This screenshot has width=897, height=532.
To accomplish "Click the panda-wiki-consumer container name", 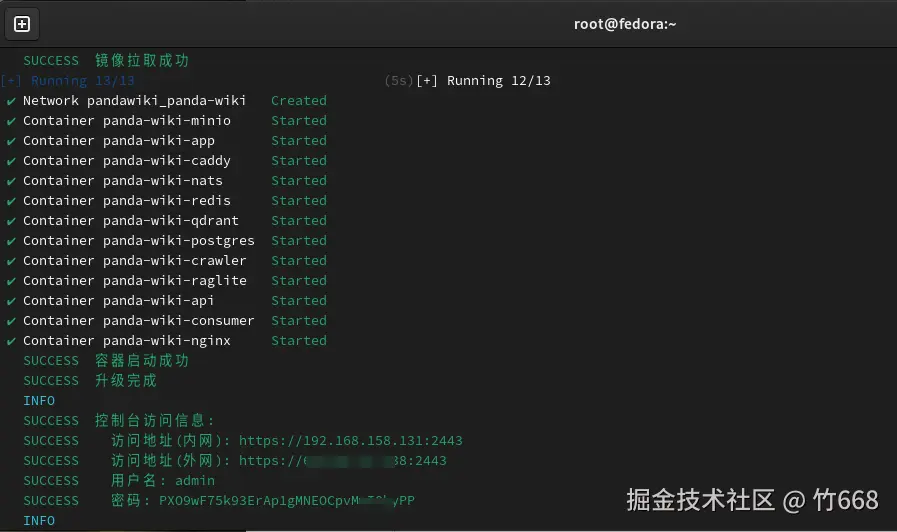I will [178, 321].
